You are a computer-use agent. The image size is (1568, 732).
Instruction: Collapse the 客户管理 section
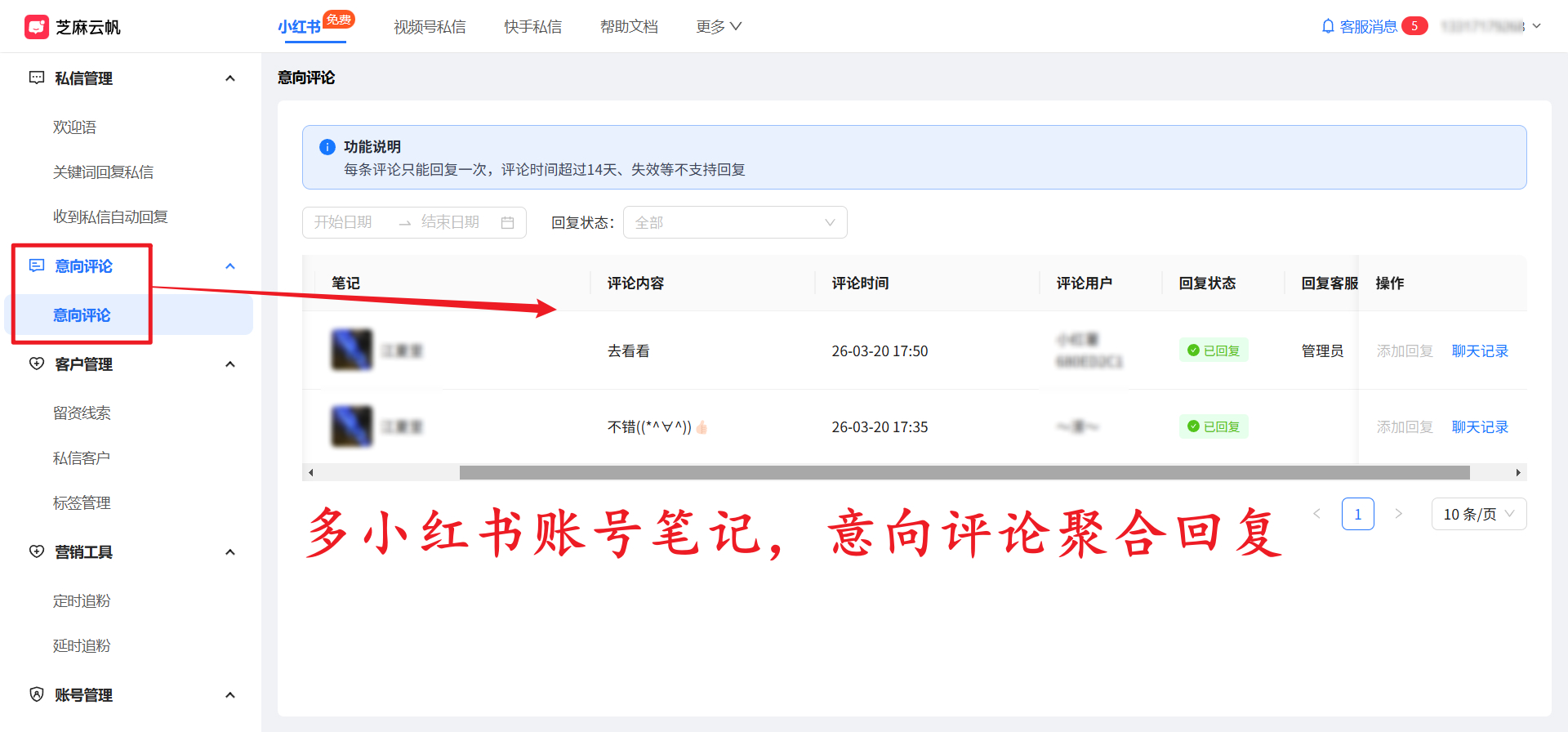230,364
